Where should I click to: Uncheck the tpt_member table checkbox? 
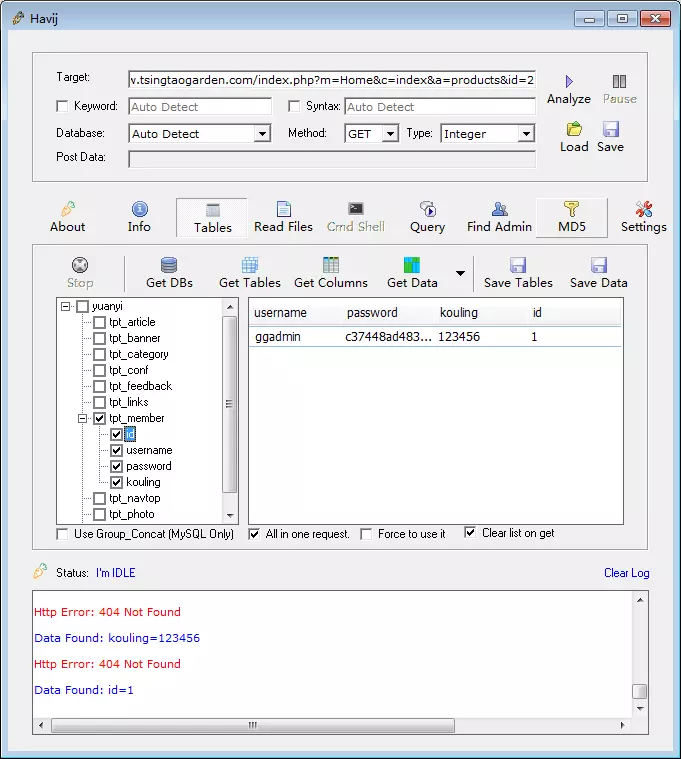click(99, 418)
